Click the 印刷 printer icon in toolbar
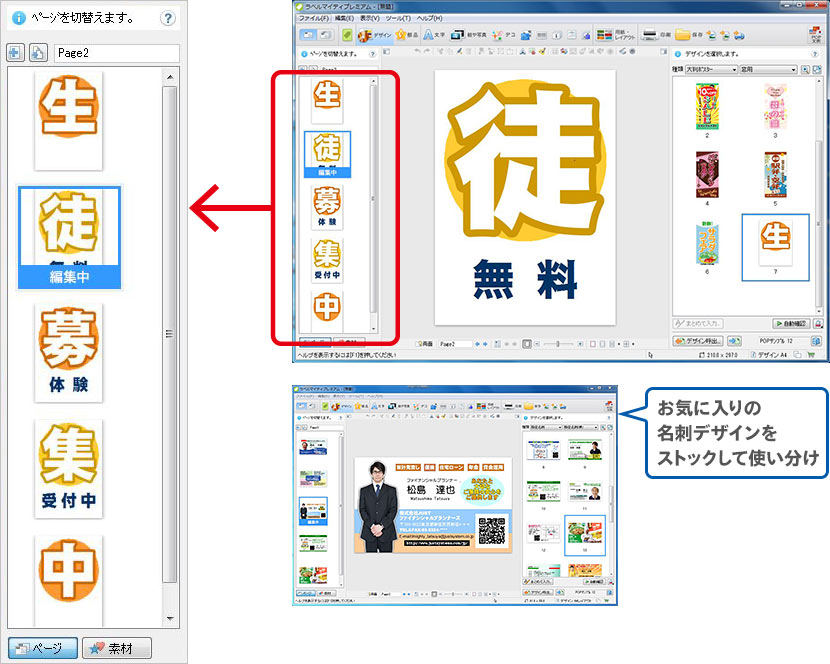The height and width of the screenshot is (664, 830). (x=654, y=35)
